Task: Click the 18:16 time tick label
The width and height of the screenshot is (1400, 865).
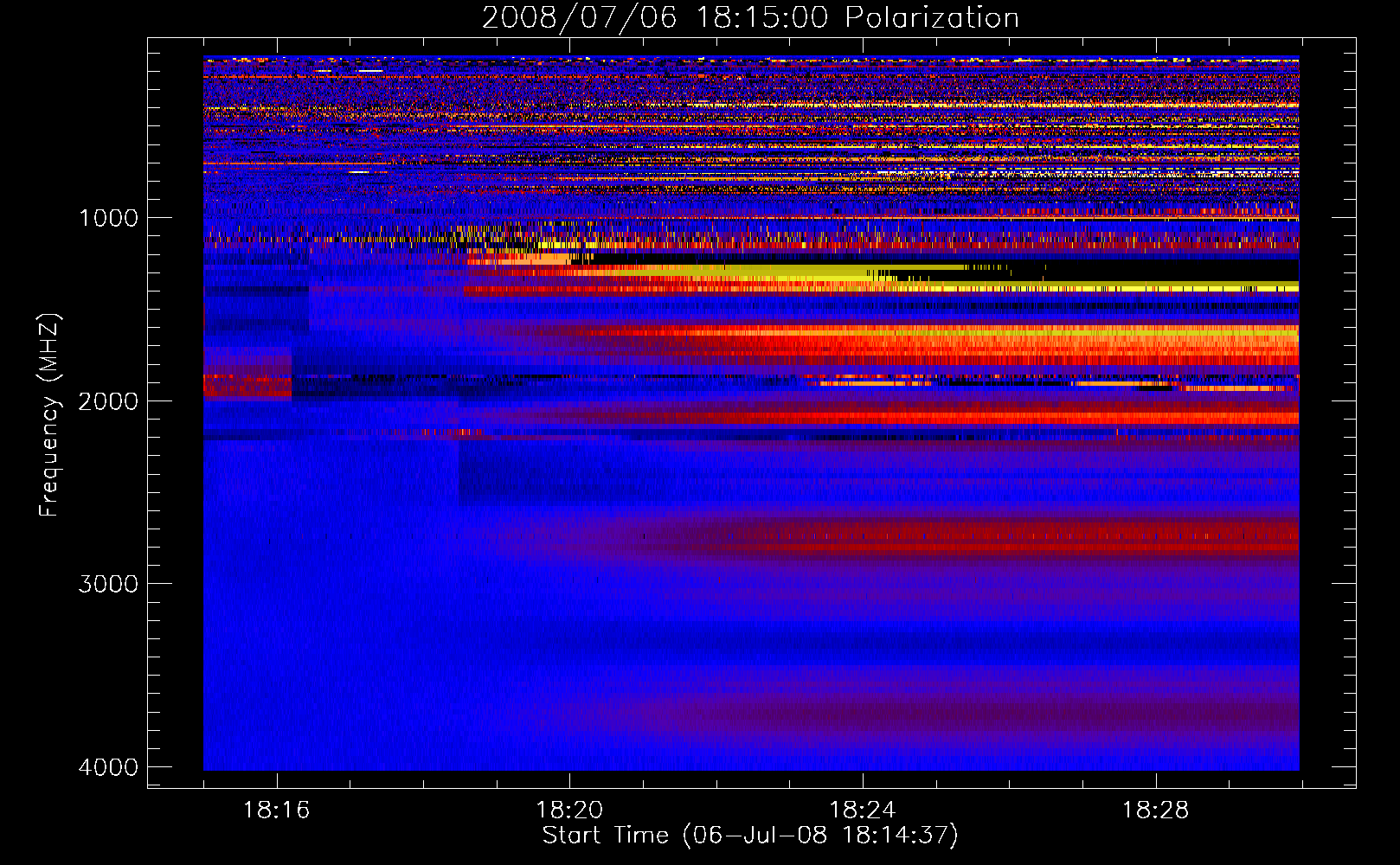Action: click(x=277, y=811)
